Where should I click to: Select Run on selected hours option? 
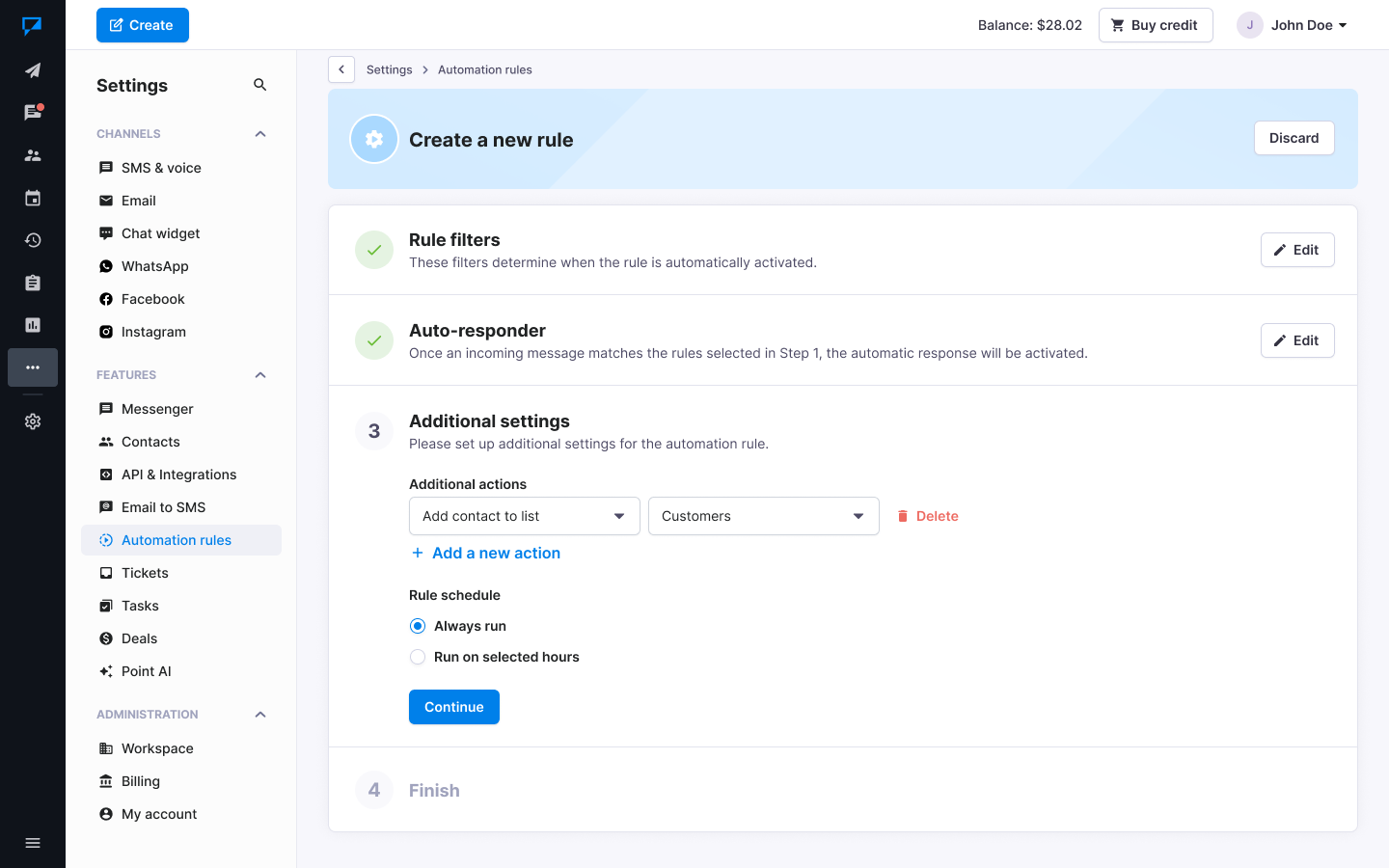coord(418,657)
